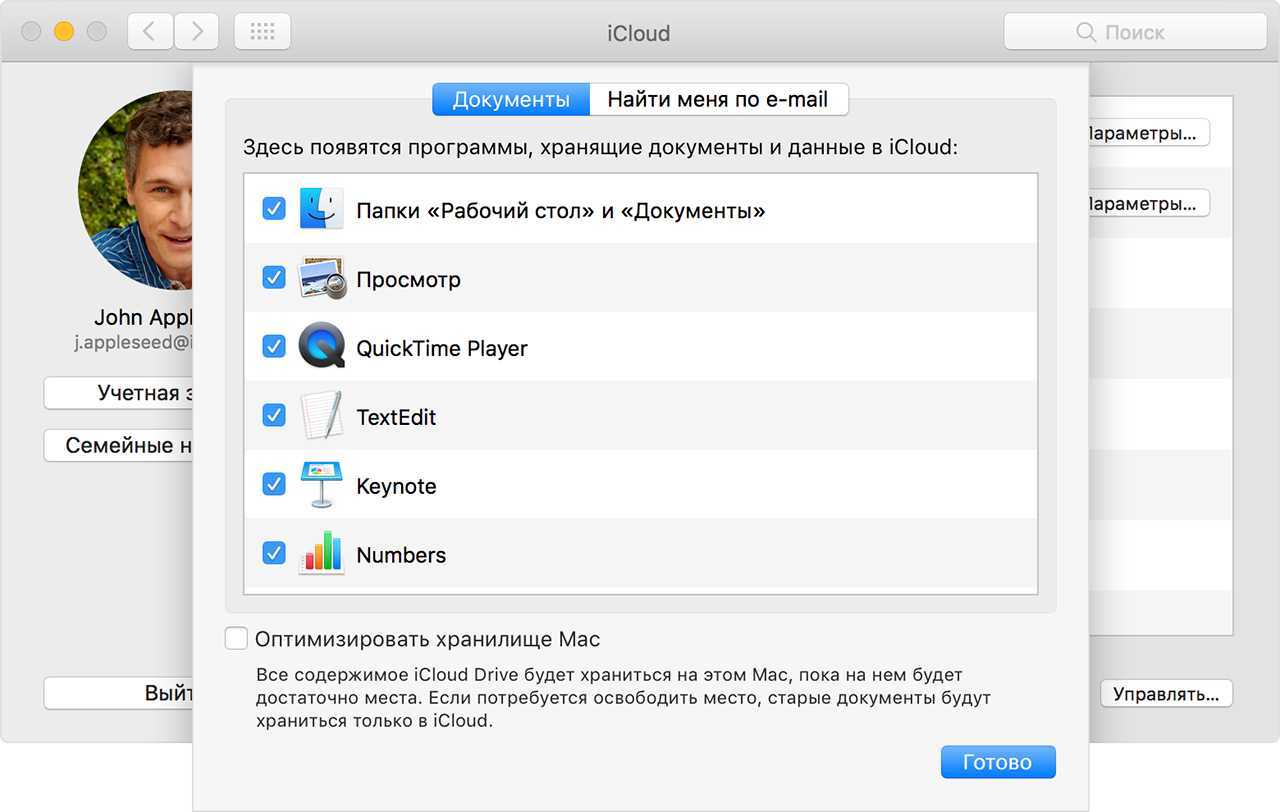This screenshot has height=812, width=1280.
Task: Click the iCloud window title
Action: [x=639, y=33]
